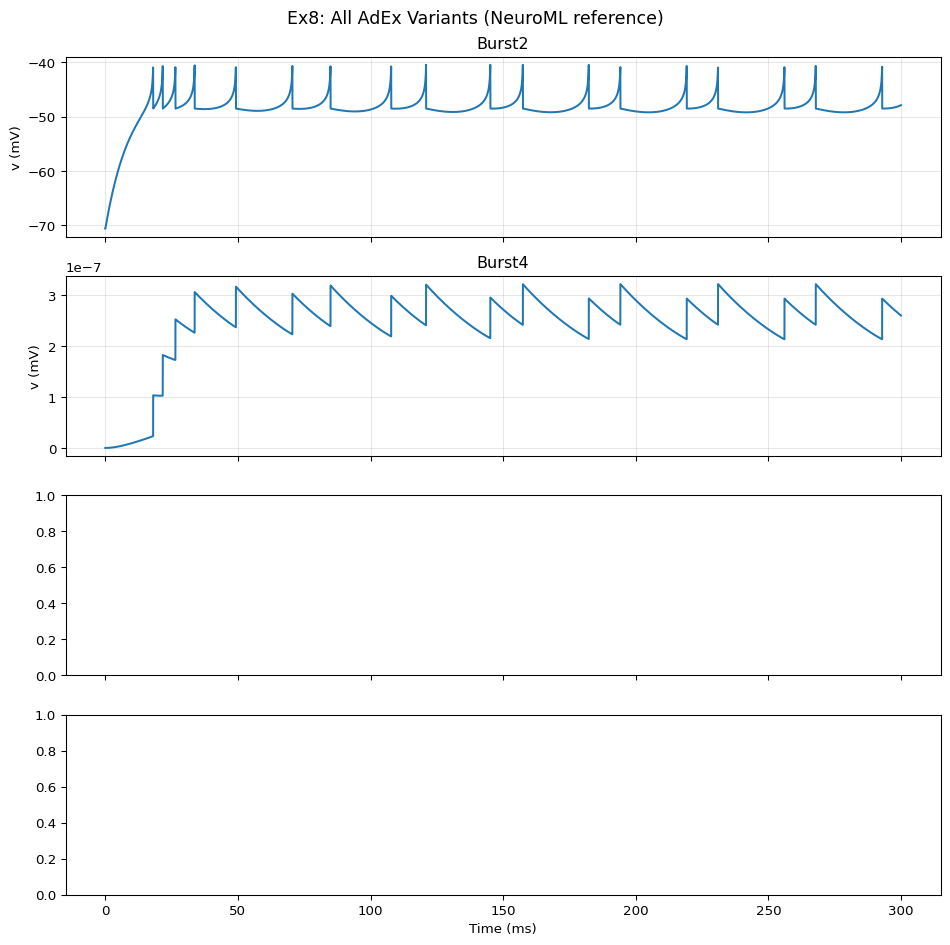
Task: Click the '300' tick on the time axis
Action: coord(901,910)
